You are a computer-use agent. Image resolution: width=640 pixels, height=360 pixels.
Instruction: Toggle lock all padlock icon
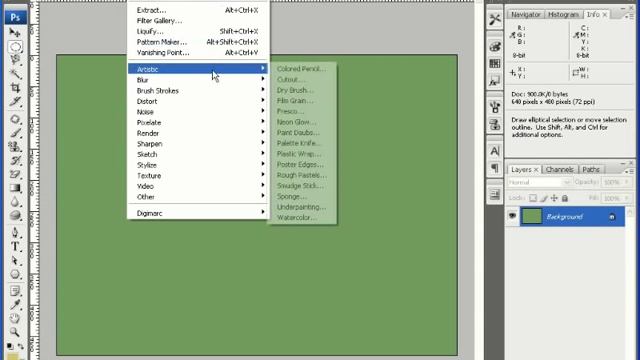pos(564,198)
